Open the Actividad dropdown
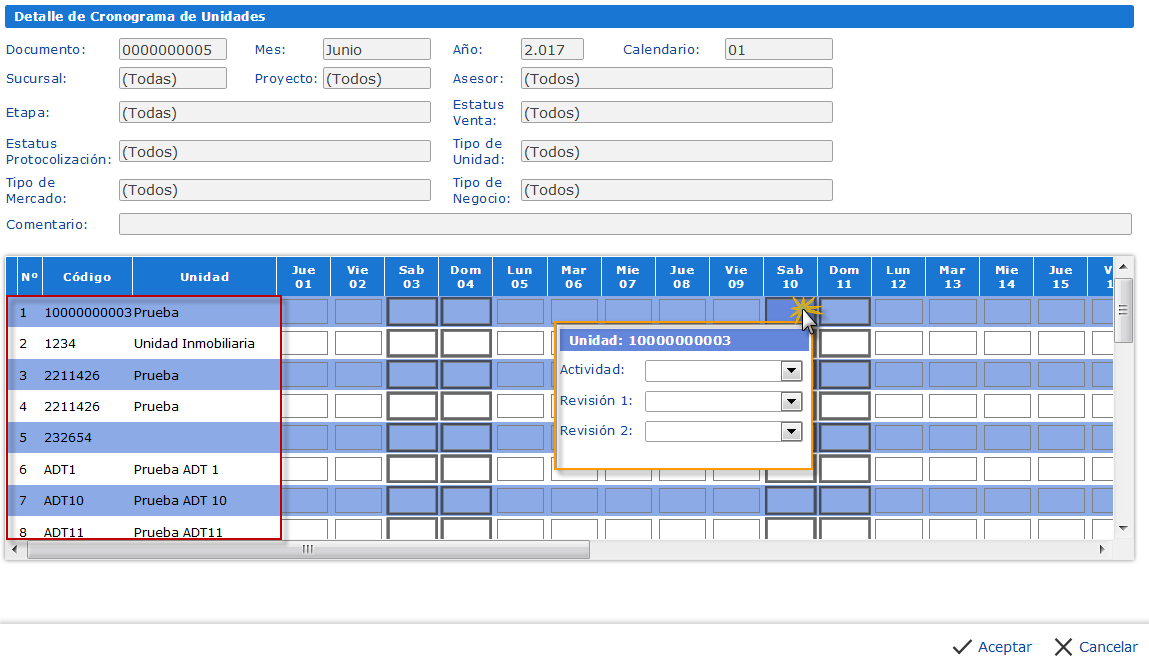This screenshot has height=669, width=1149. (x=791, y=371)
